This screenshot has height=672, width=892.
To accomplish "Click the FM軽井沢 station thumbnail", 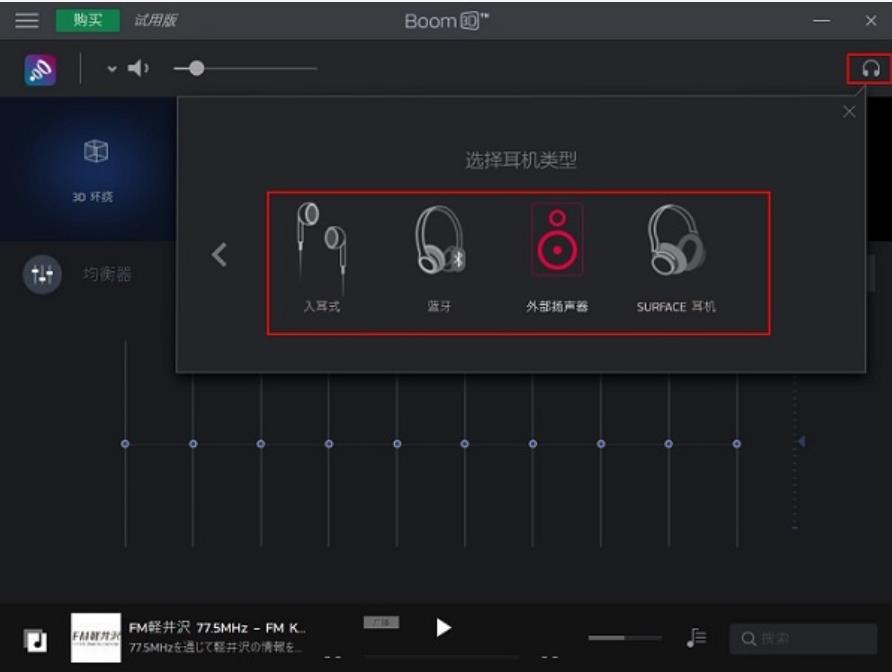I will point(96,637).
